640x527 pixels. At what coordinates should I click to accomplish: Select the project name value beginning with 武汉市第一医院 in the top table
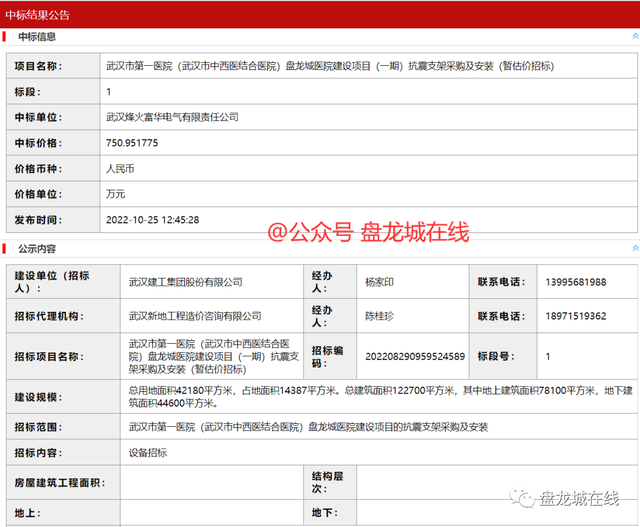click(330, 66)
